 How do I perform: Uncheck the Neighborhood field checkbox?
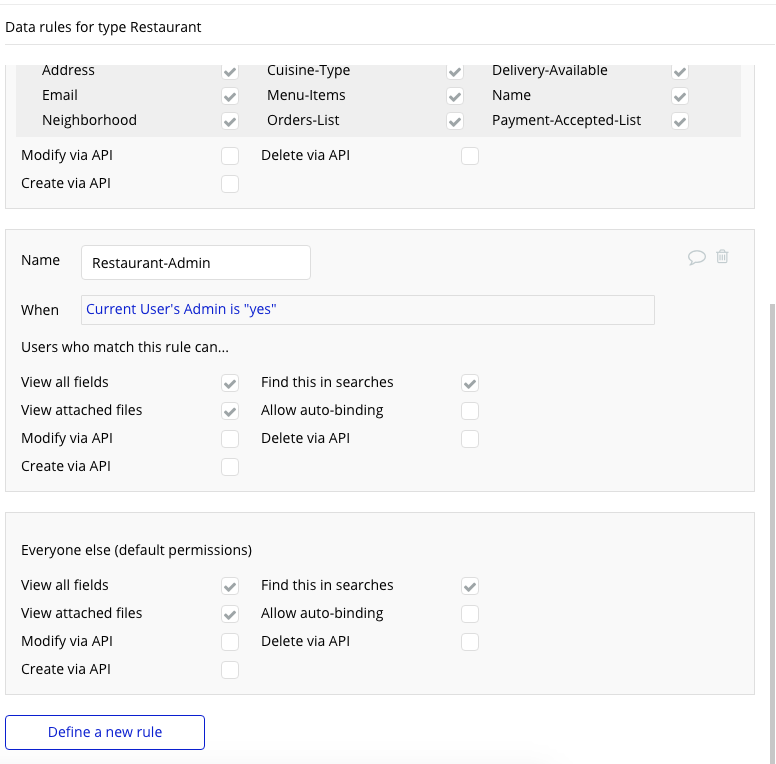(x=230, y=122)
